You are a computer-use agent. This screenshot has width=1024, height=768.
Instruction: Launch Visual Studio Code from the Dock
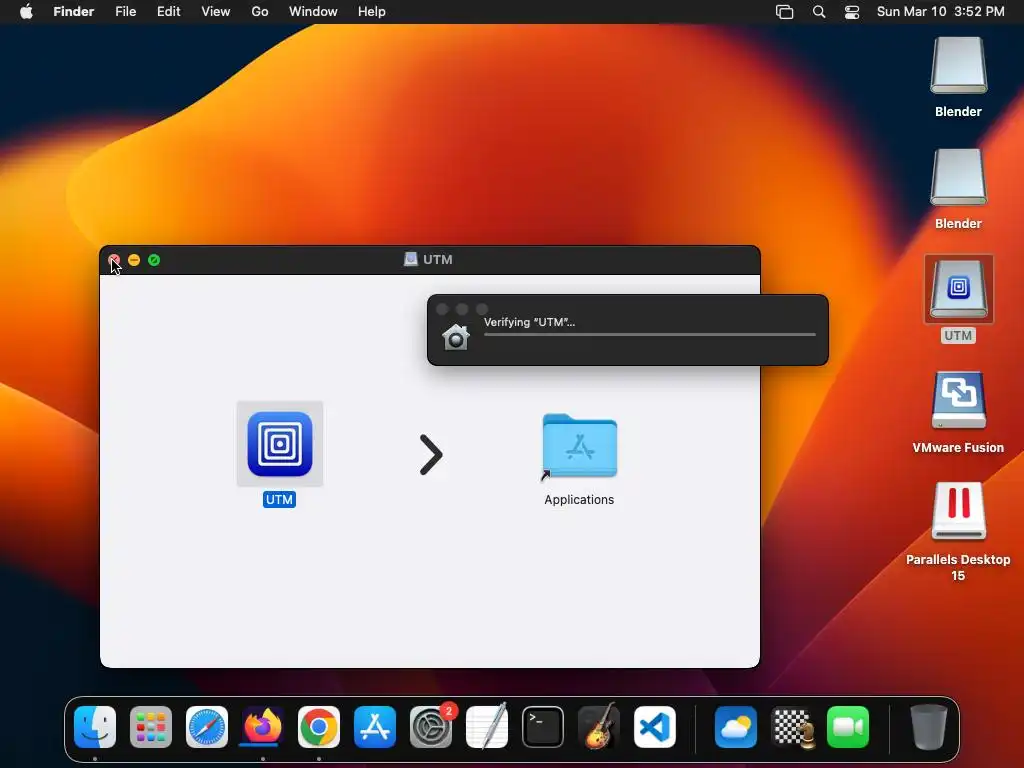click(x=655, y=727)
